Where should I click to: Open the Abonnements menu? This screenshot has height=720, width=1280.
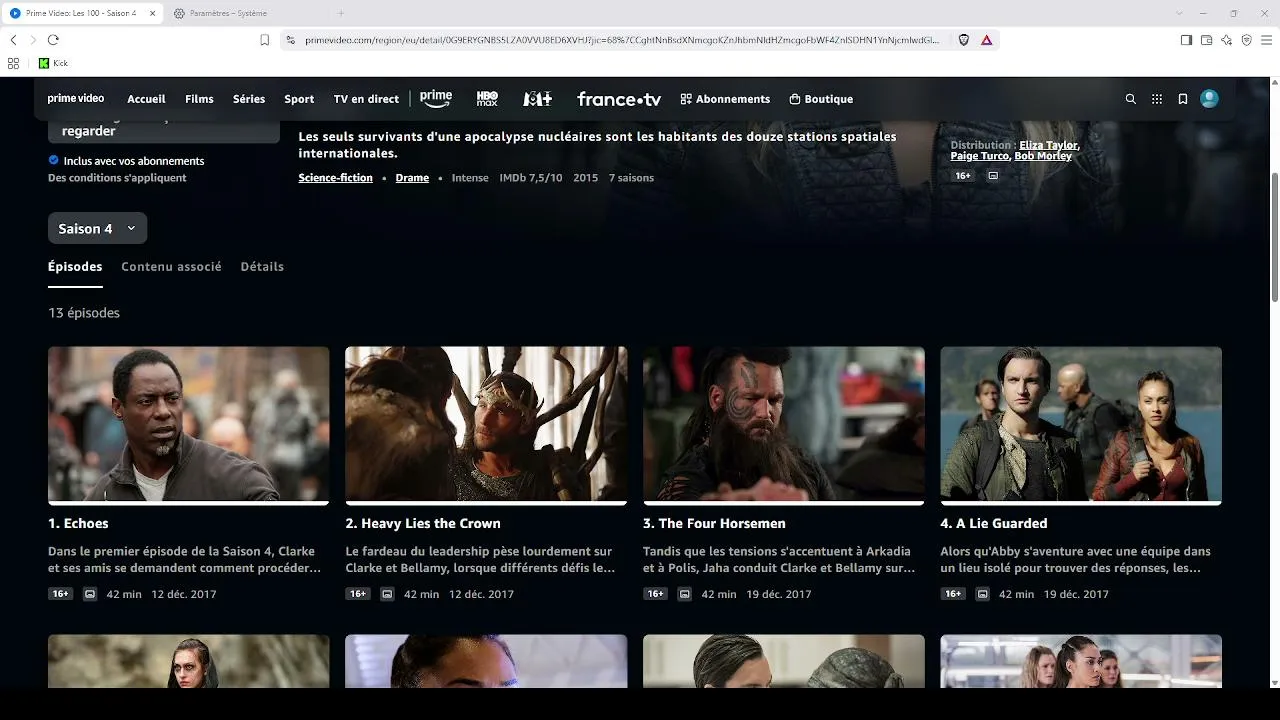pos(725,99)
